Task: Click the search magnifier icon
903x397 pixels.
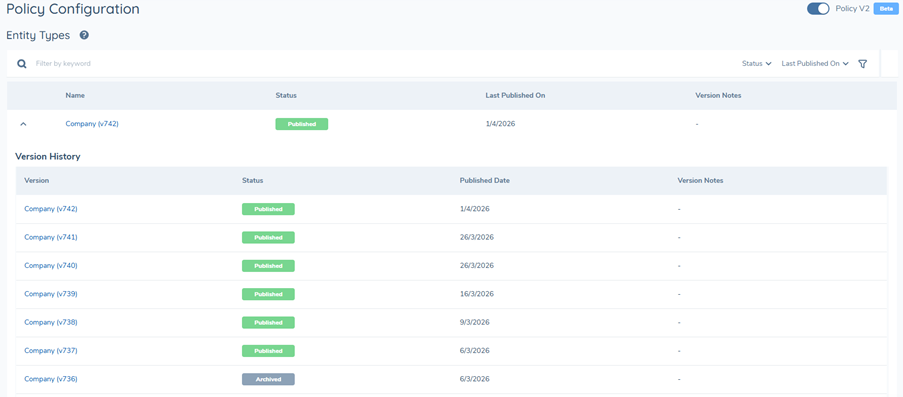Action: point(22,64)
